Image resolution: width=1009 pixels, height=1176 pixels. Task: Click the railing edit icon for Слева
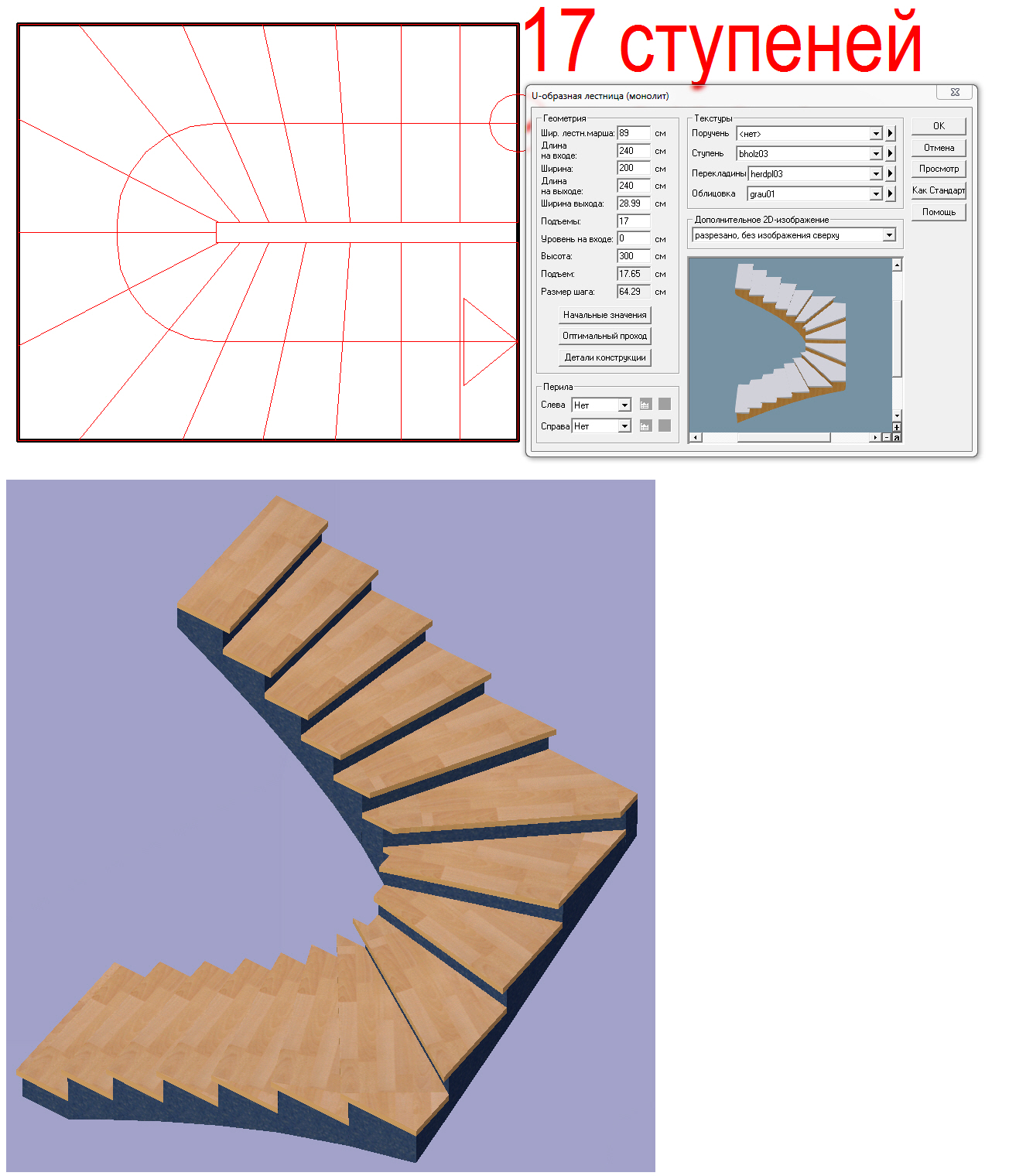645,404
